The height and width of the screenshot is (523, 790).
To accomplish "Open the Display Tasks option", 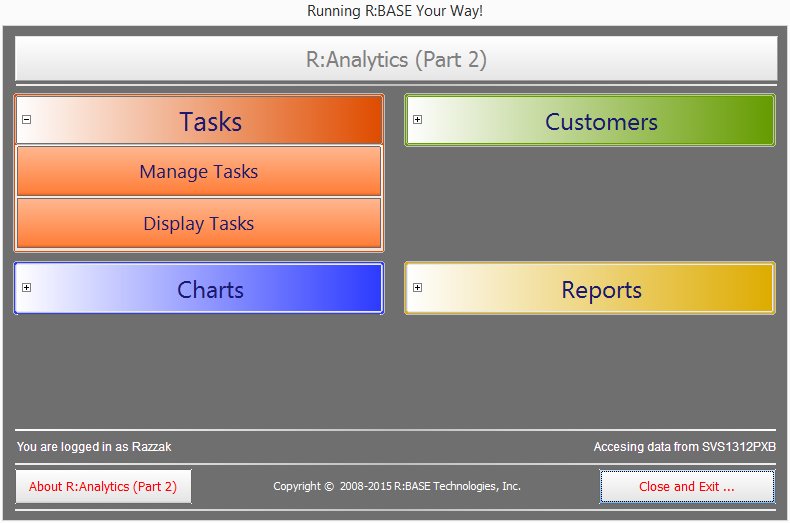I will tap(198, 224).
